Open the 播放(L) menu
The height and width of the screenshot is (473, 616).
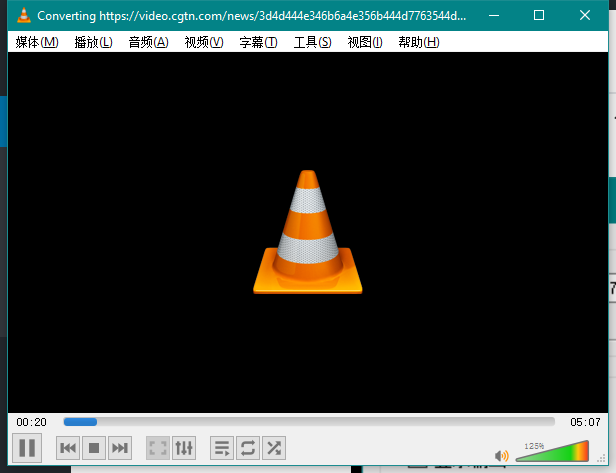tap(94, 42)
